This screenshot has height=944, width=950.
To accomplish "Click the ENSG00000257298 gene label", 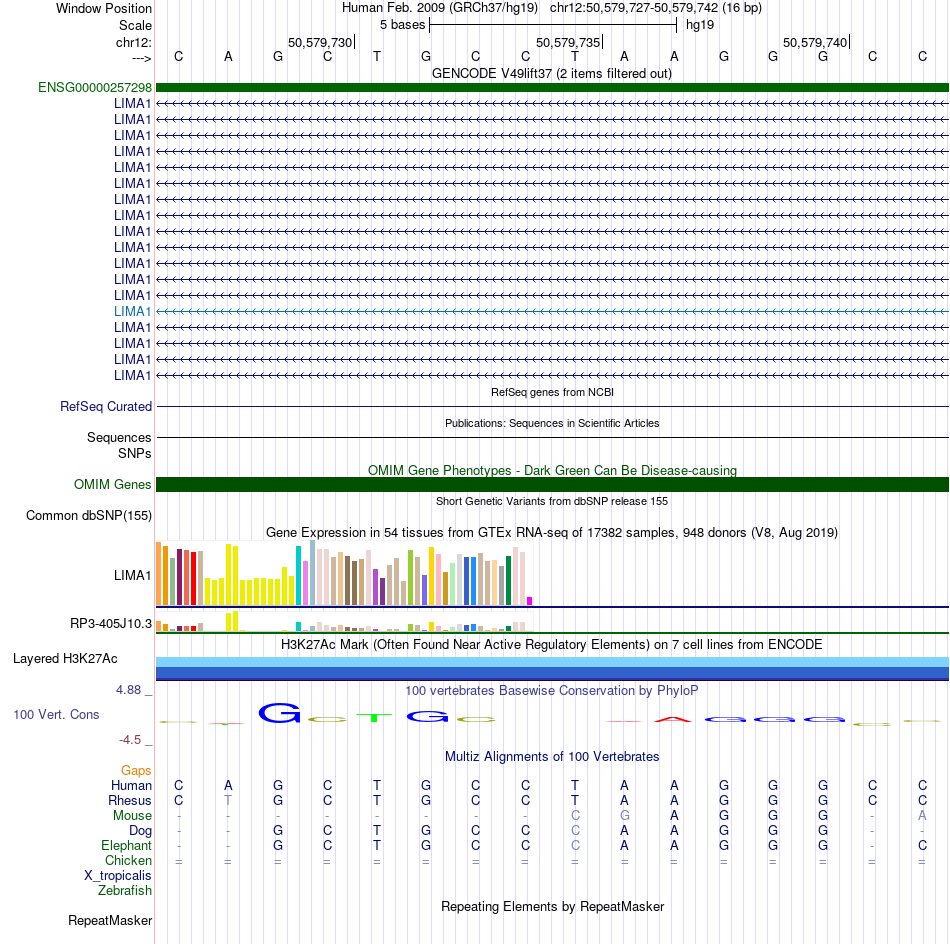I will point(95,88).
